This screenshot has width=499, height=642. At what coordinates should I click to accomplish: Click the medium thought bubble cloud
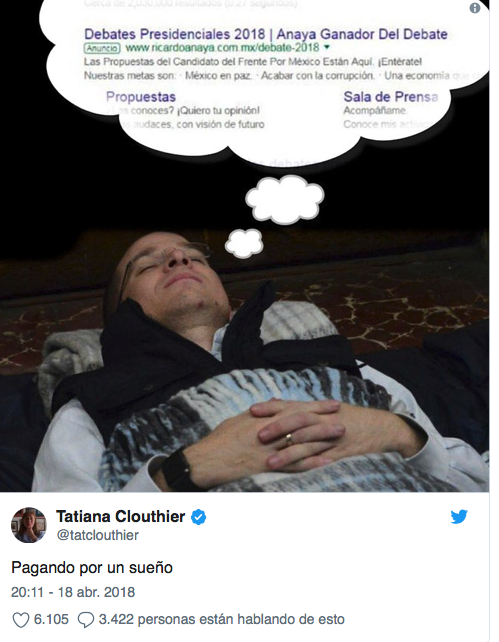285,199
